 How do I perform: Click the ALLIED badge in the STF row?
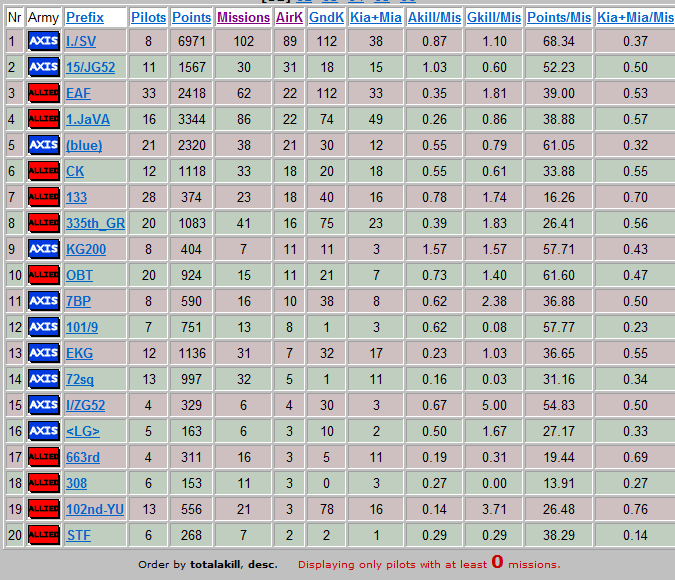click(43, 535)
